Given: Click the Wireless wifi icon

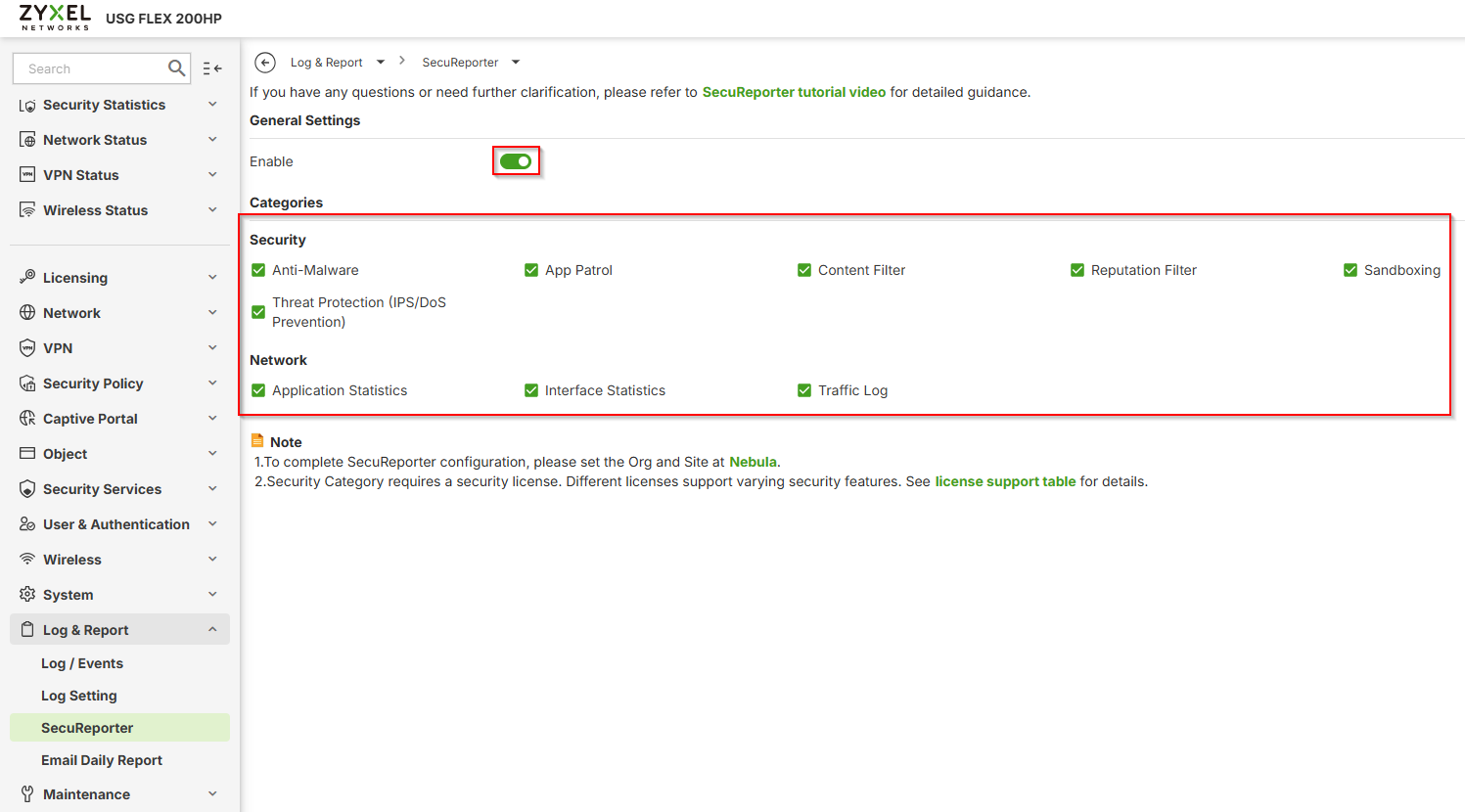Looking at the screenshot, I should click(27, 560).
